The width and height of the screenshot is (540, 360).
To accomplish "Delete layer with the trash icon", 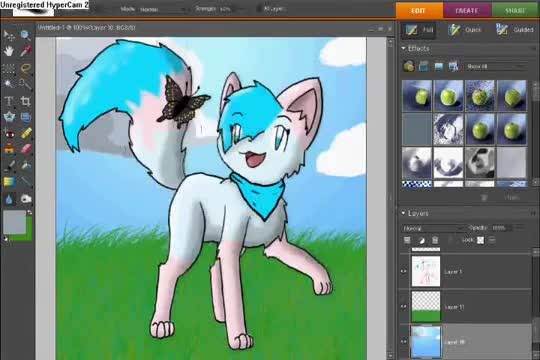I will [435, 240].
